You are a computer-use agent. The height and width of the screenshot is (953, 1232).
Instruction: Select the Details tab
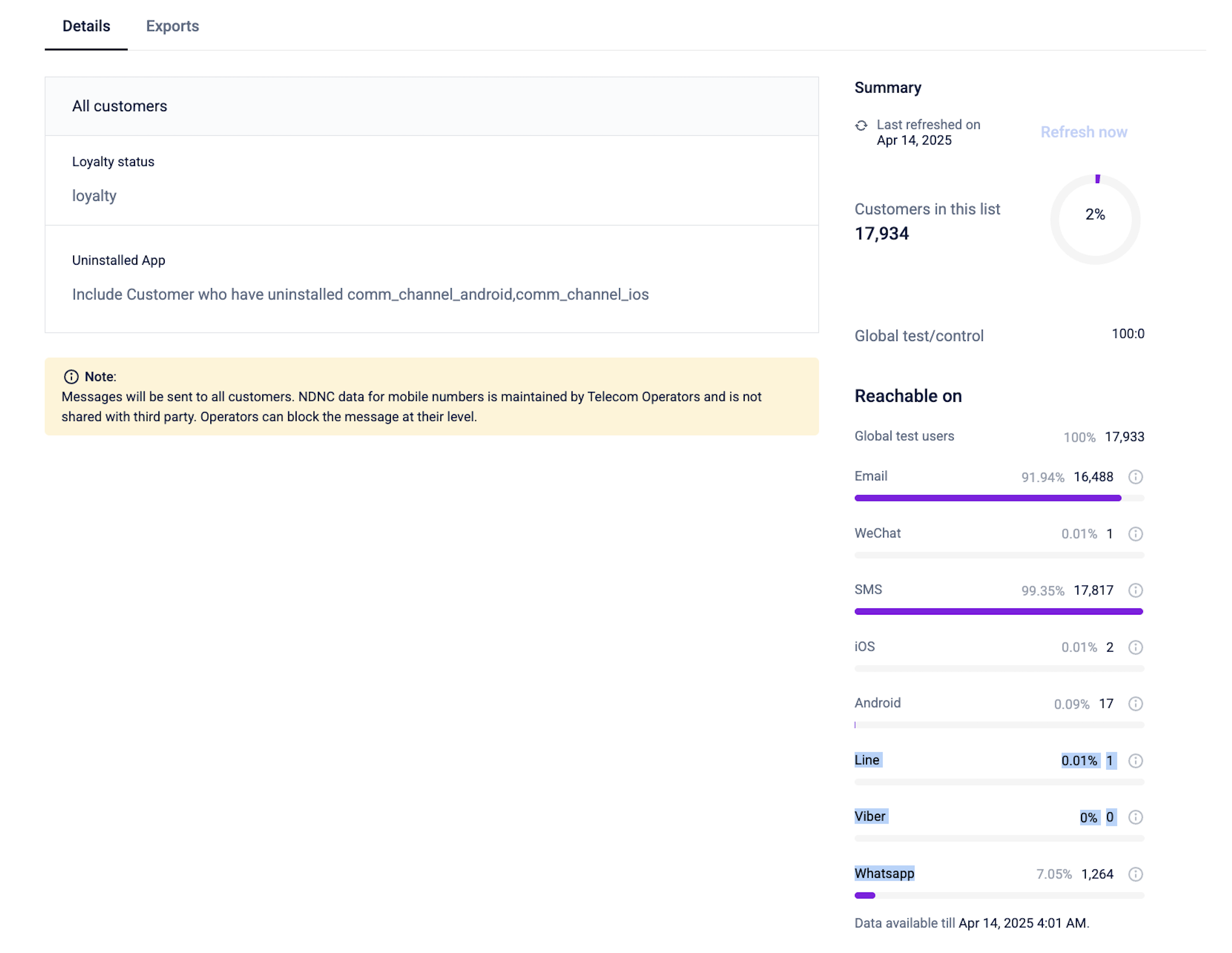coord(86,26)
